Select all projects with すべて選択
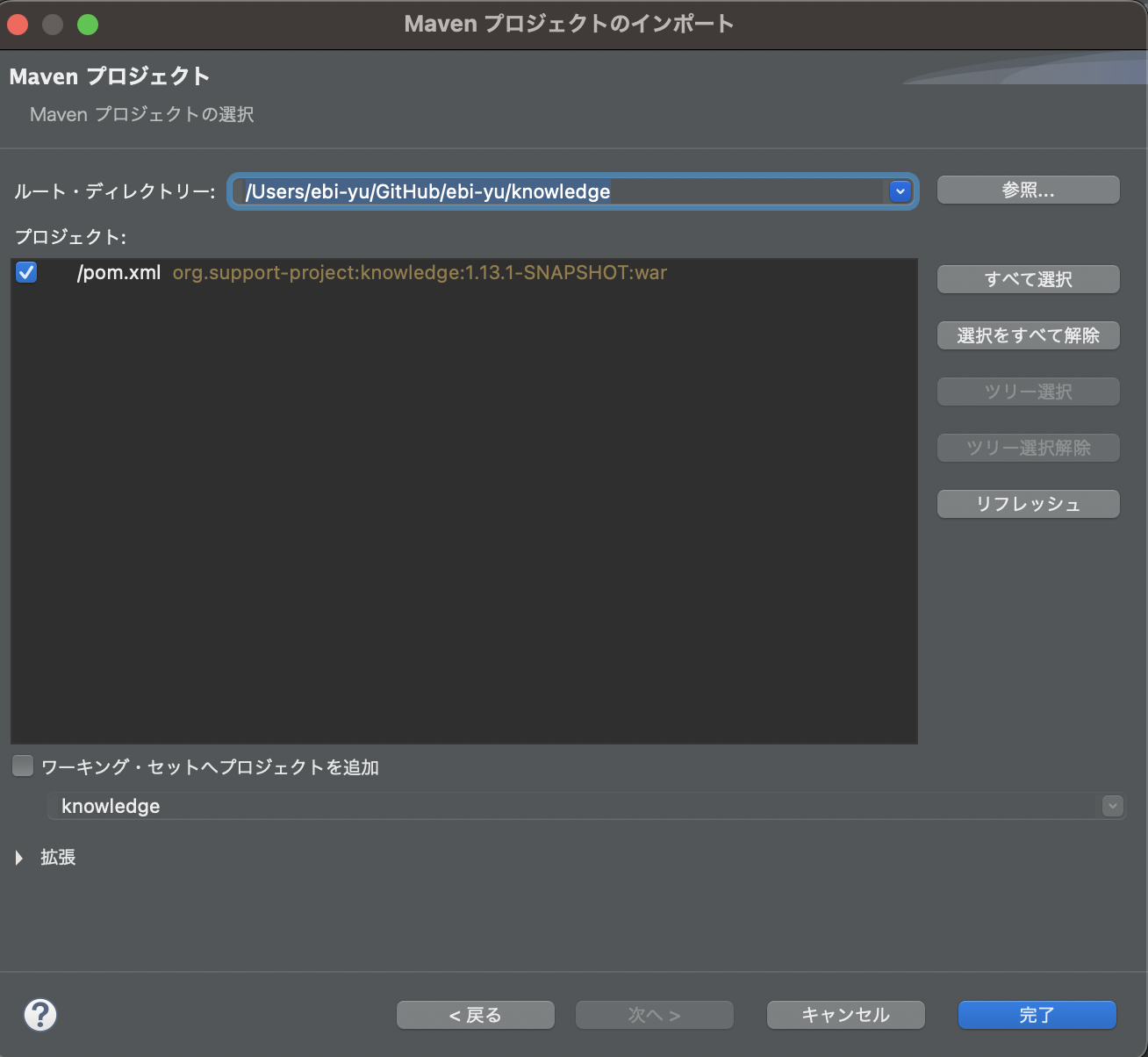Viewport: 1148px width, 1057px height. tap(1028, 279)
